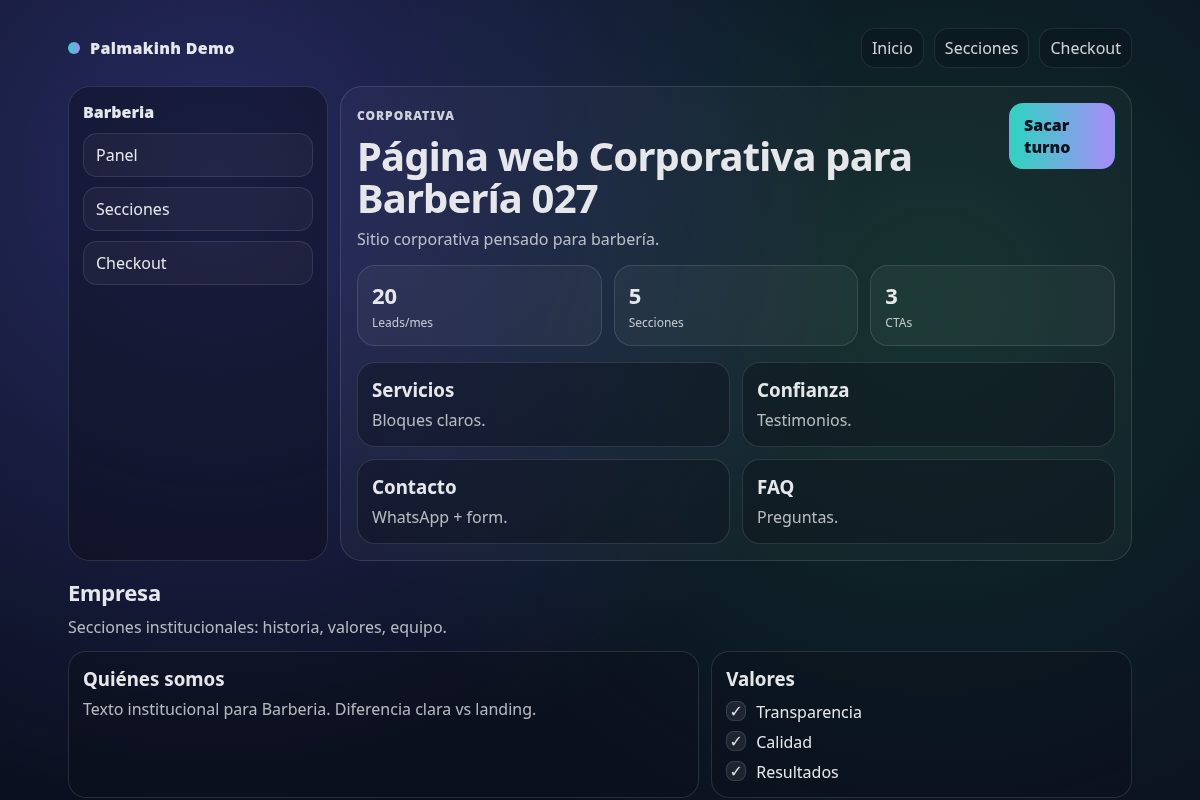Select the "5 Secciones" stat card

[736, 305]
